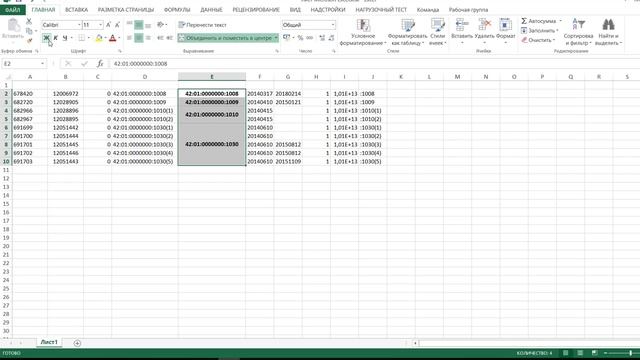Image resolution: width=640 pixels, height=360 pixels.
Task: Expand the Заполнить fill dropdown
Action: click(x=557, y=31)
